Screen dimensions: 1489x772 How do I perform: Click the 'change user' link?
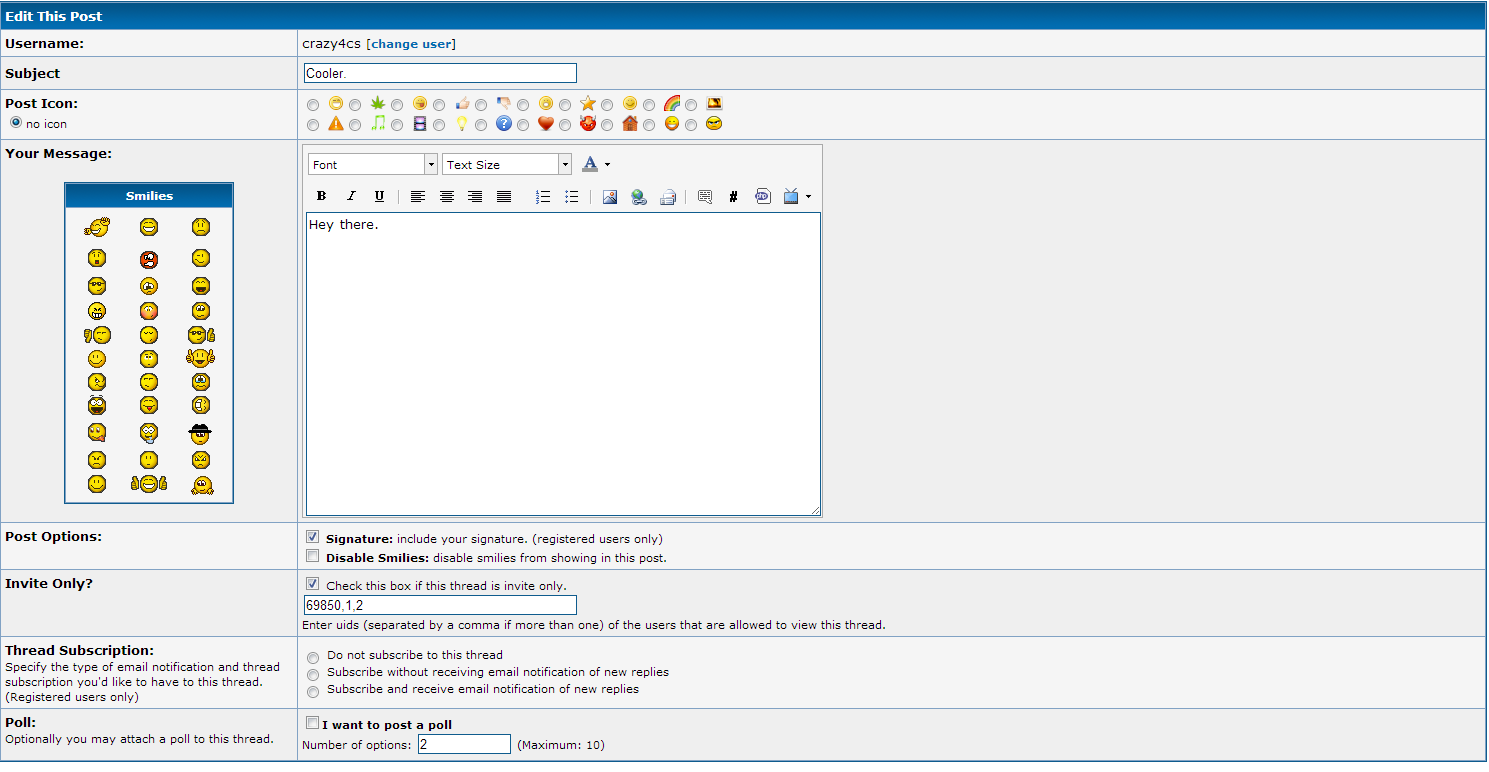click(x=411, y=44)
